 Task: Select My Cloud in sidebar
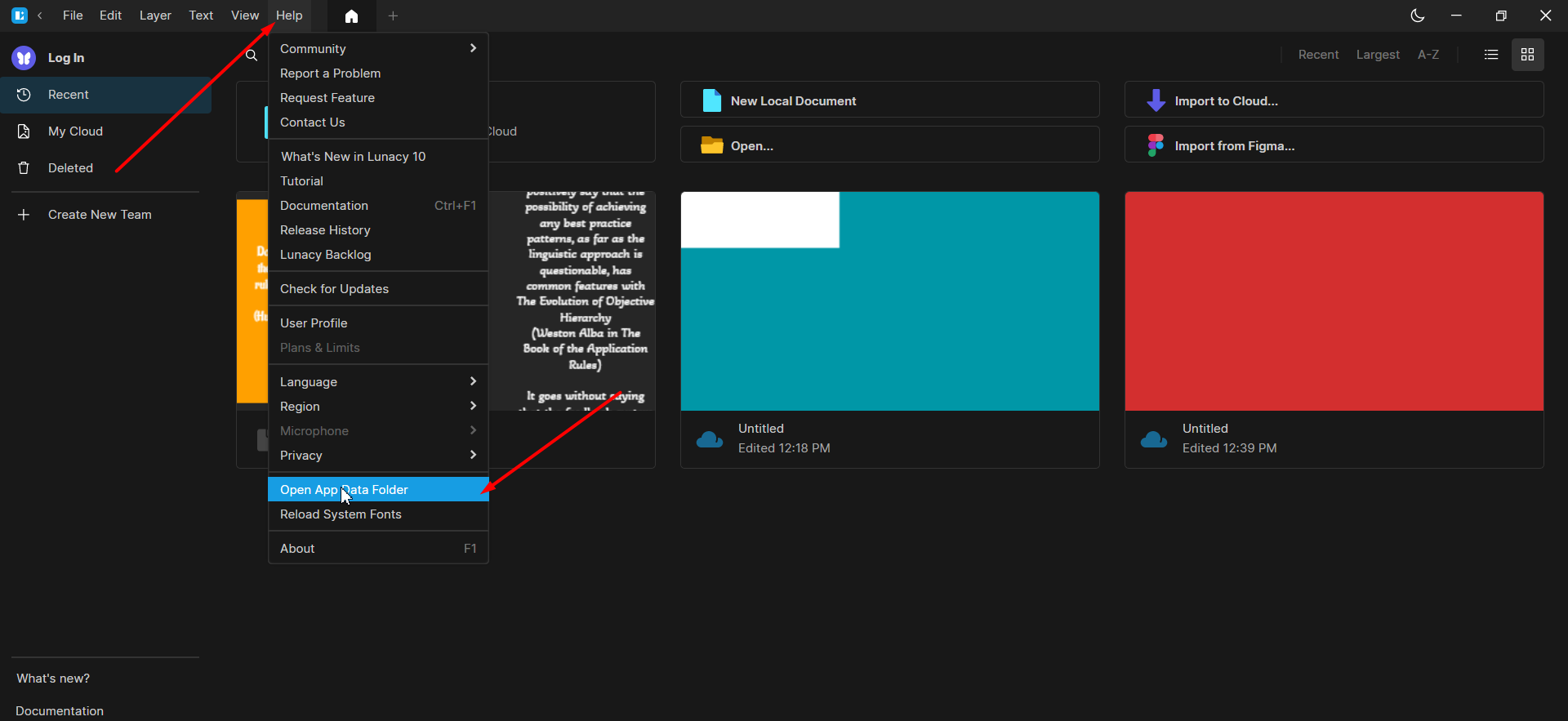106,131
